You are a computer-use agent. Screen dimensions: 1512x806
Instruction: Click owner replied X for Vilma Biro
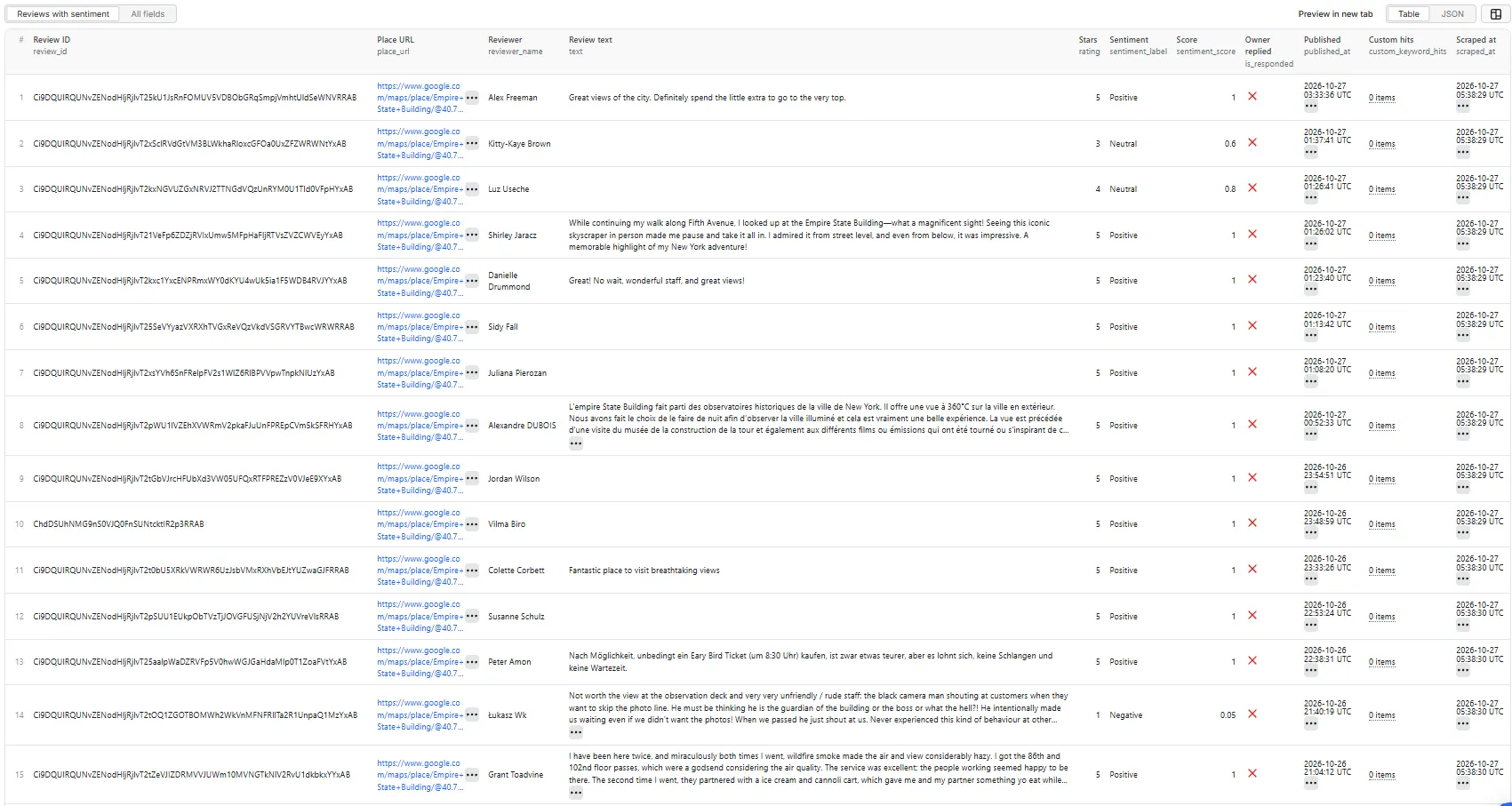[x=1252, y=523]
